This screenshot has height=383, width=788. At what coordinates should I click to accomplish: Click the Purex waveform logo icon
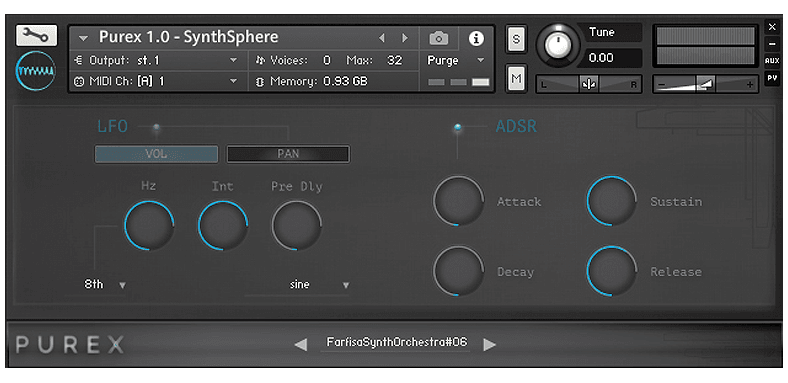click(x=35, y=71)
